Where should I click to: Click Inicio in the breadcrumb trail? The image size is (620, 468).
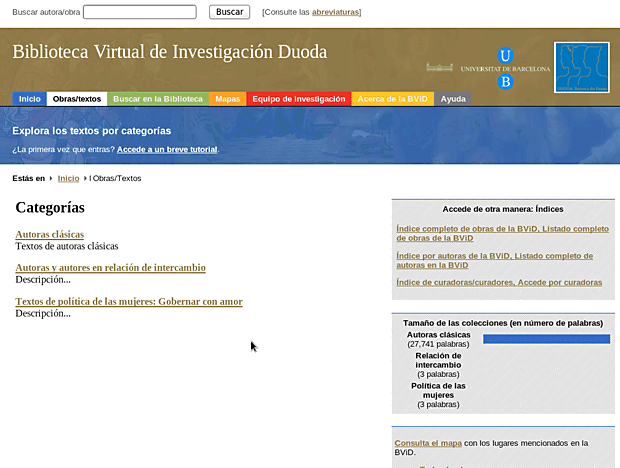[68, 178]
